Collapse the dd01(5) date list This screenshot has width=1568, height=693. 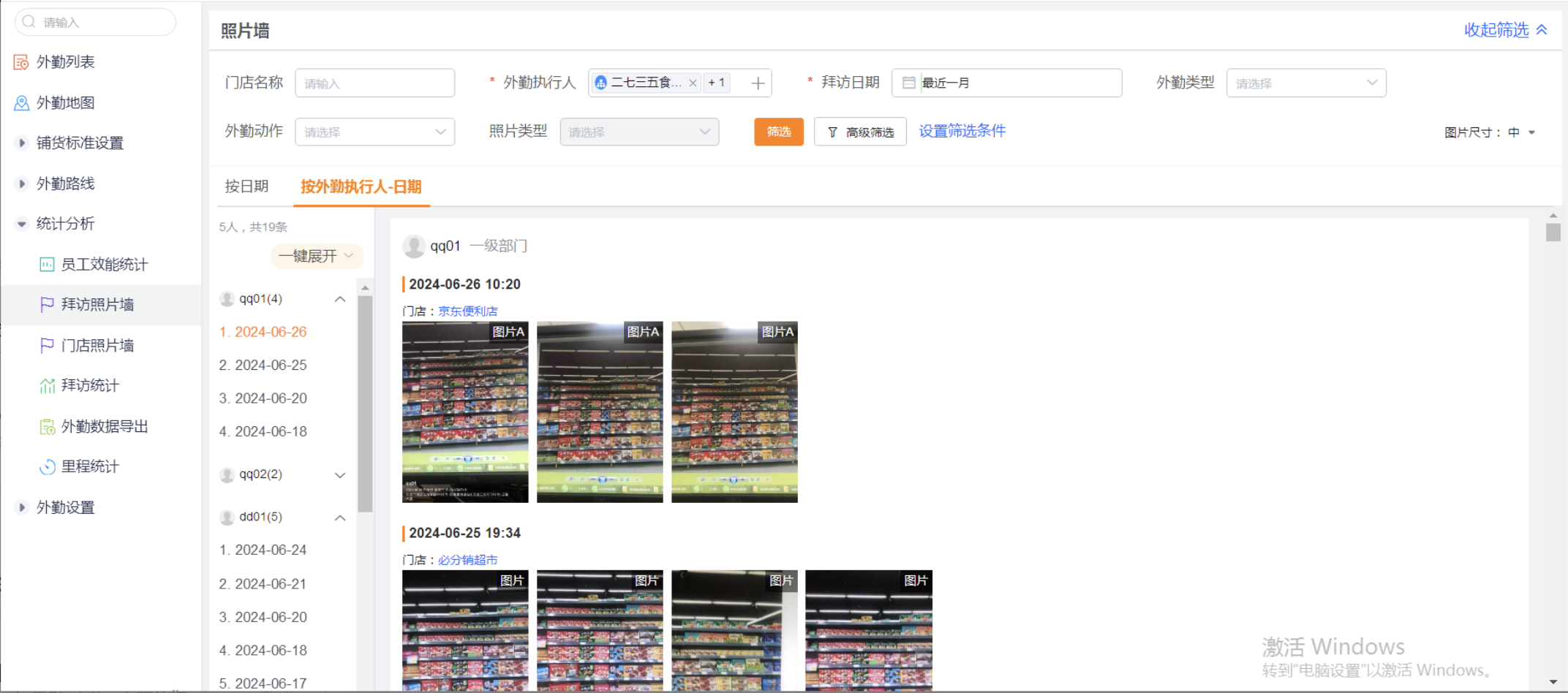pyautogui.click(x=340, y=518)
